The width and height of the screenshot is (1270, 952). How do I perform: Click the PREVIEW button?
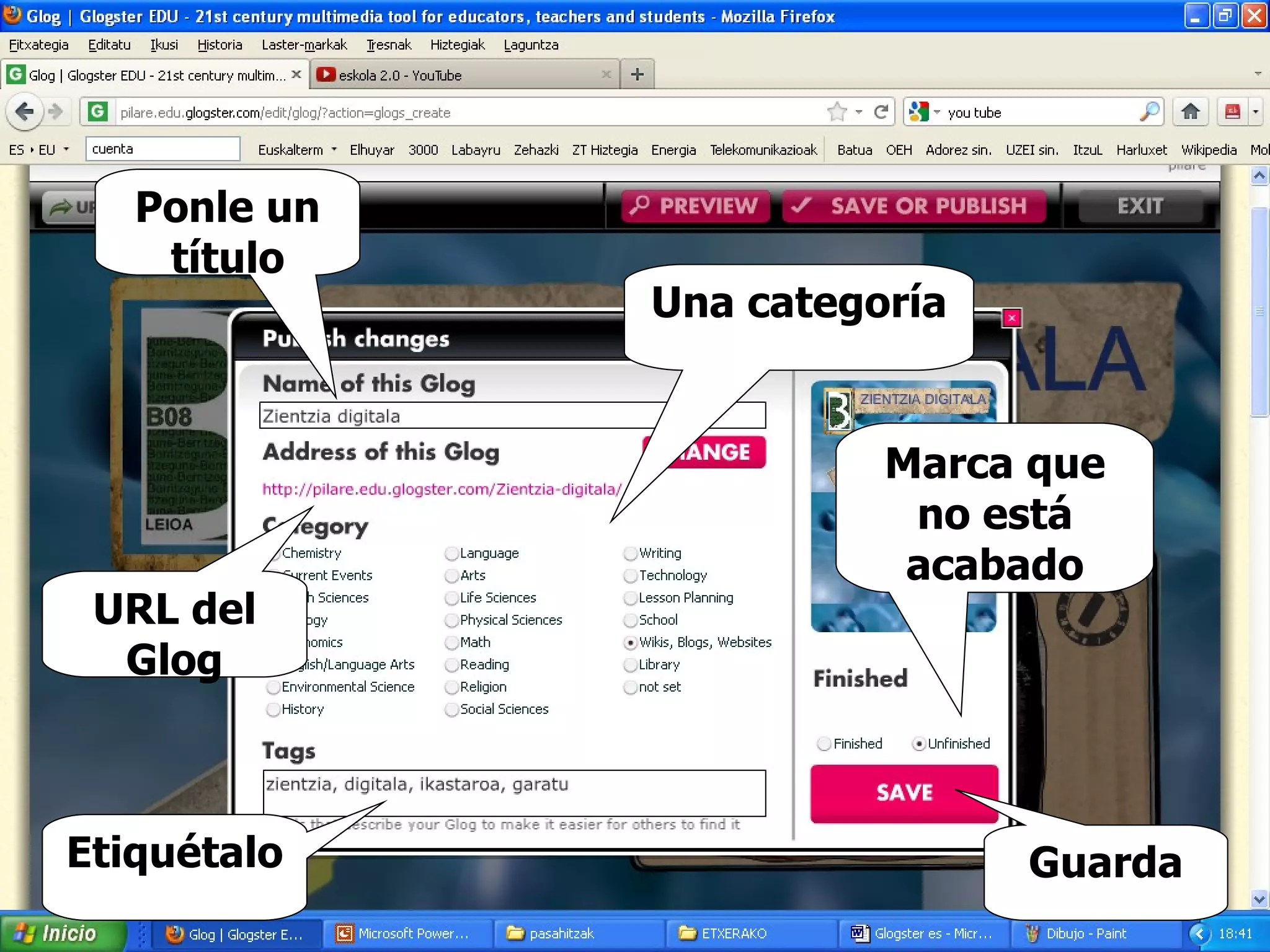click(x=695, y=206)
